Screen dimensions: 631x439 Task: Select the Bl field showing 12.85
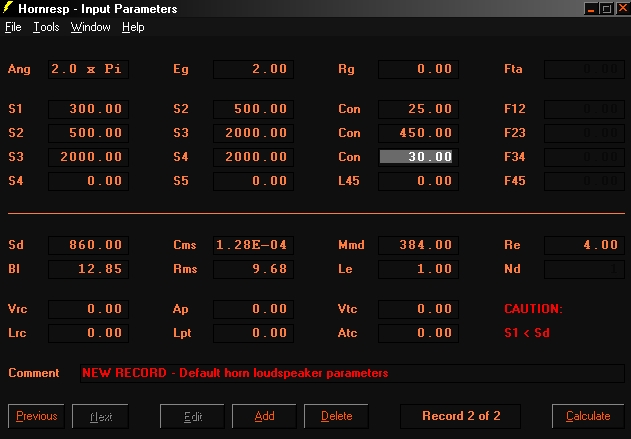pyautogui.click(x=89, y=269)
